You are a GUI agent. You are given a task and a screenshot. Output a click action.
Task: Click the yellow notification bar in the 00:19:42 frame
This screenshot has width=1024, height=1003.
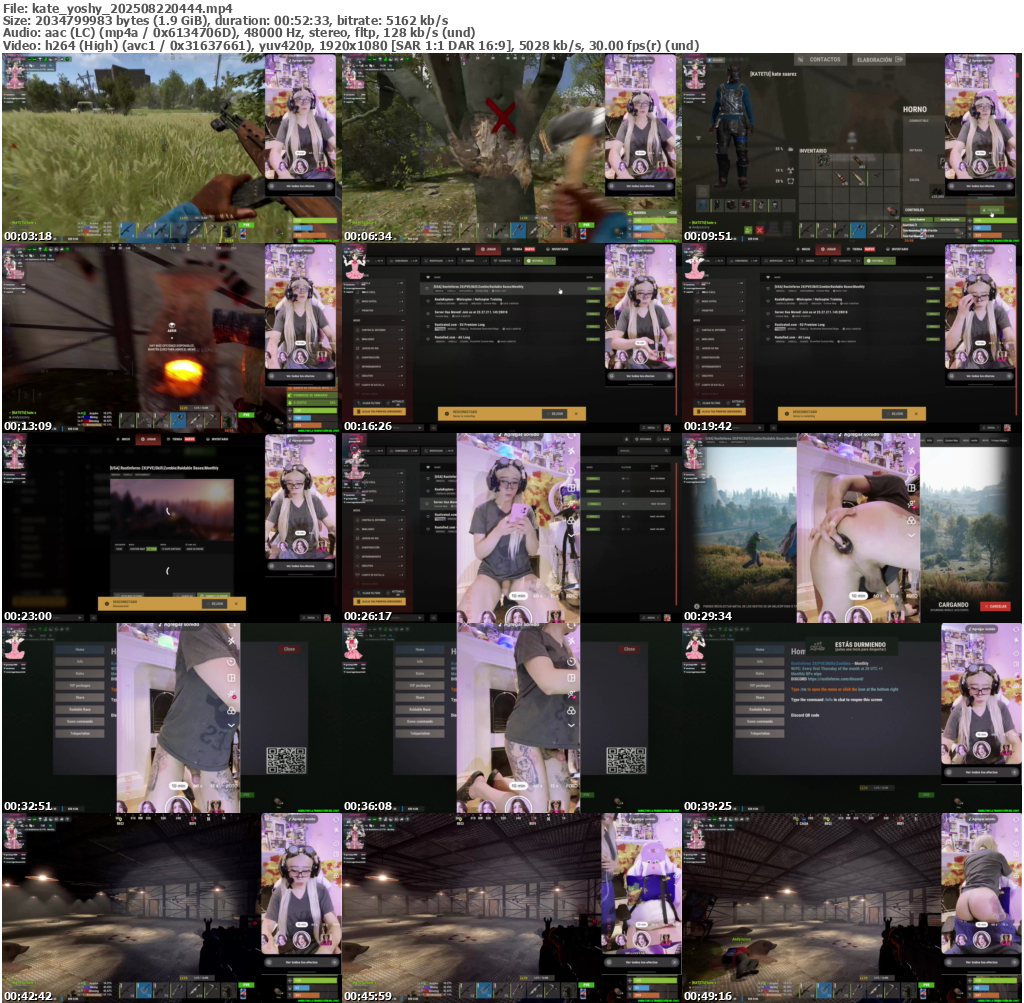(852, 413)
